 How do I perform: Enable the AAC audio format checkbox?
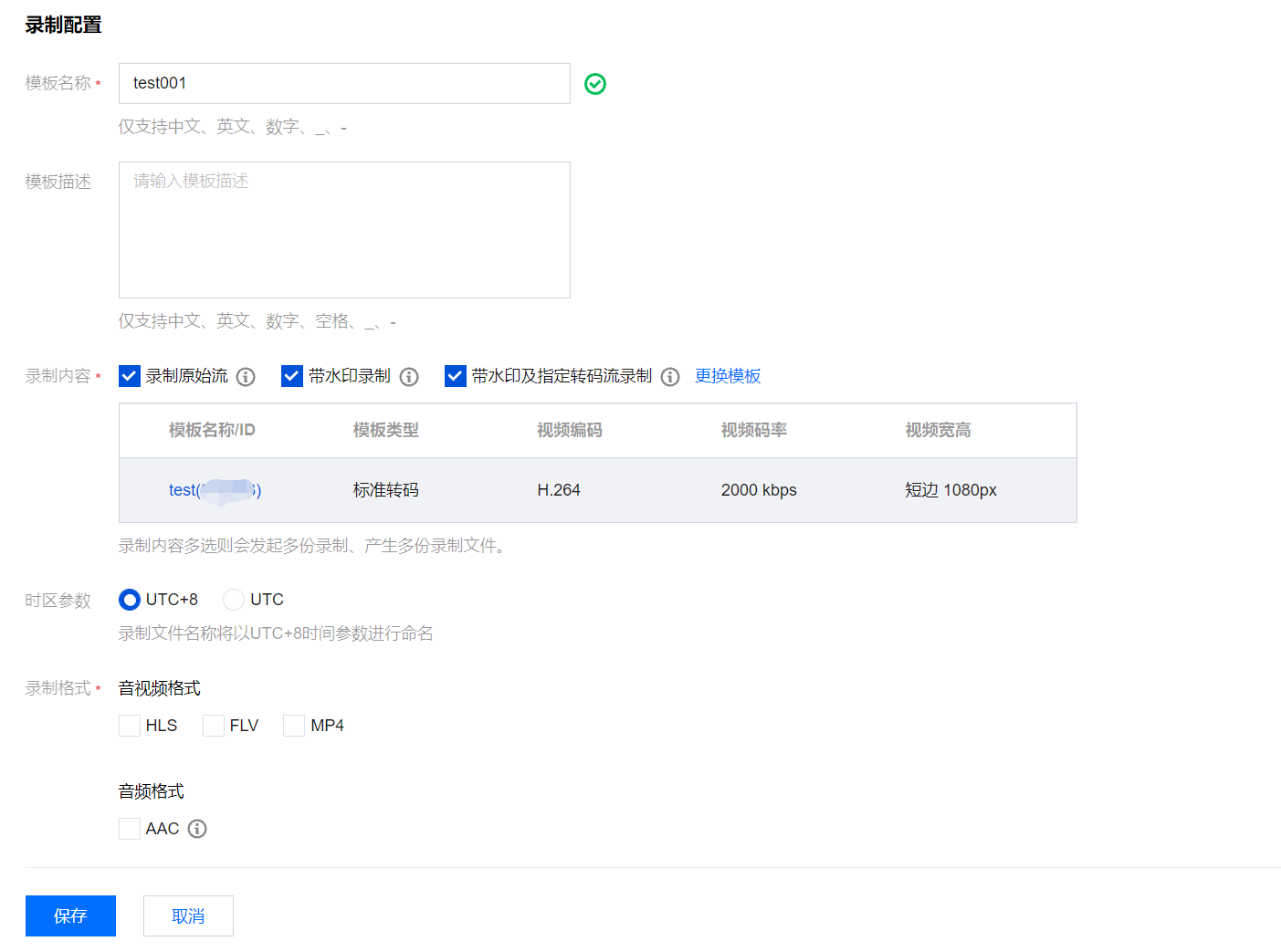[130, 829]
